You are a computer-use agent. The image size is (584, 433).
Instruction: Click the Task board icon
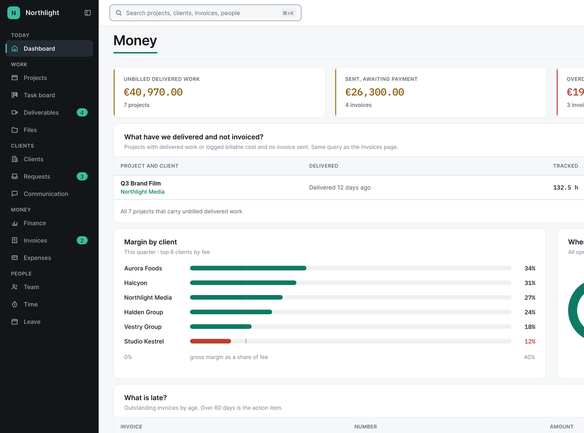click(15, 95)
